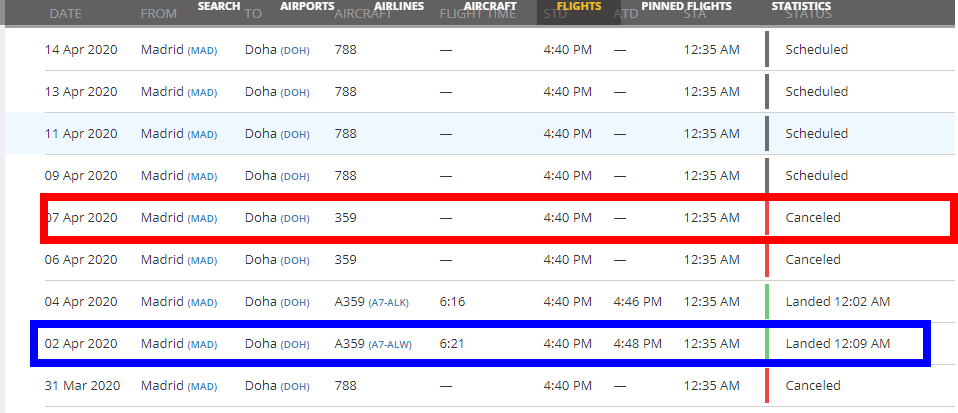Screen dimensions: 958x413
Task: Select the 11 Apr 2020 flight row
Action: tap(480, 133)
